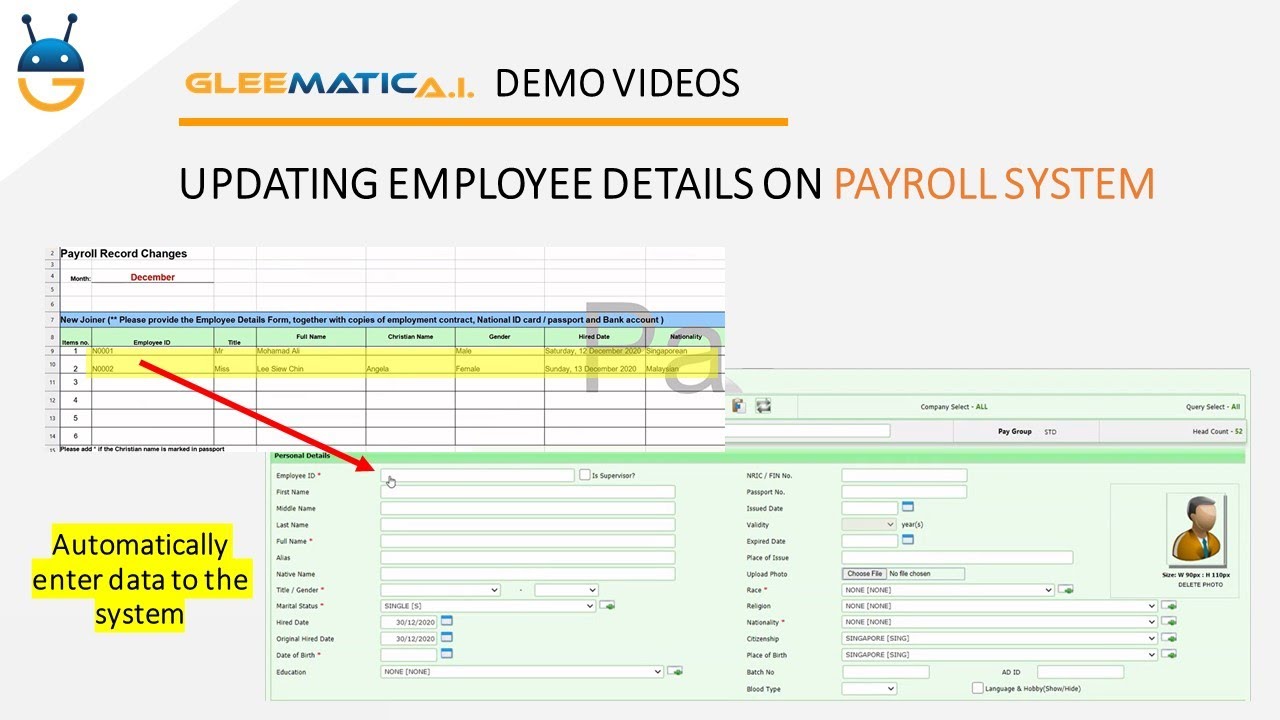Expand the Religion dropdown
Screen dimensions: 1280x720
(1000, 606)
